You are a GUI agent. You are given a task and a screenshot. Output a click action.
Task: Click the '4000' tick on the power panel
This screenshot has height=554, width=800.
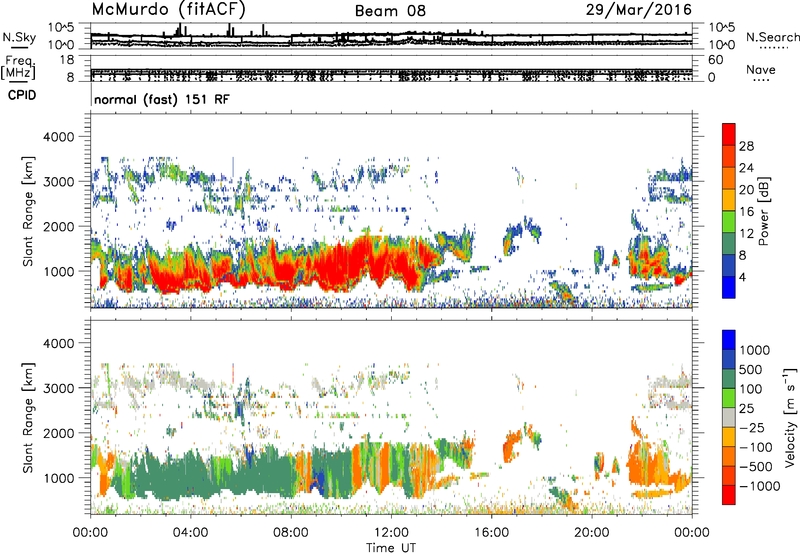point(61,137)
